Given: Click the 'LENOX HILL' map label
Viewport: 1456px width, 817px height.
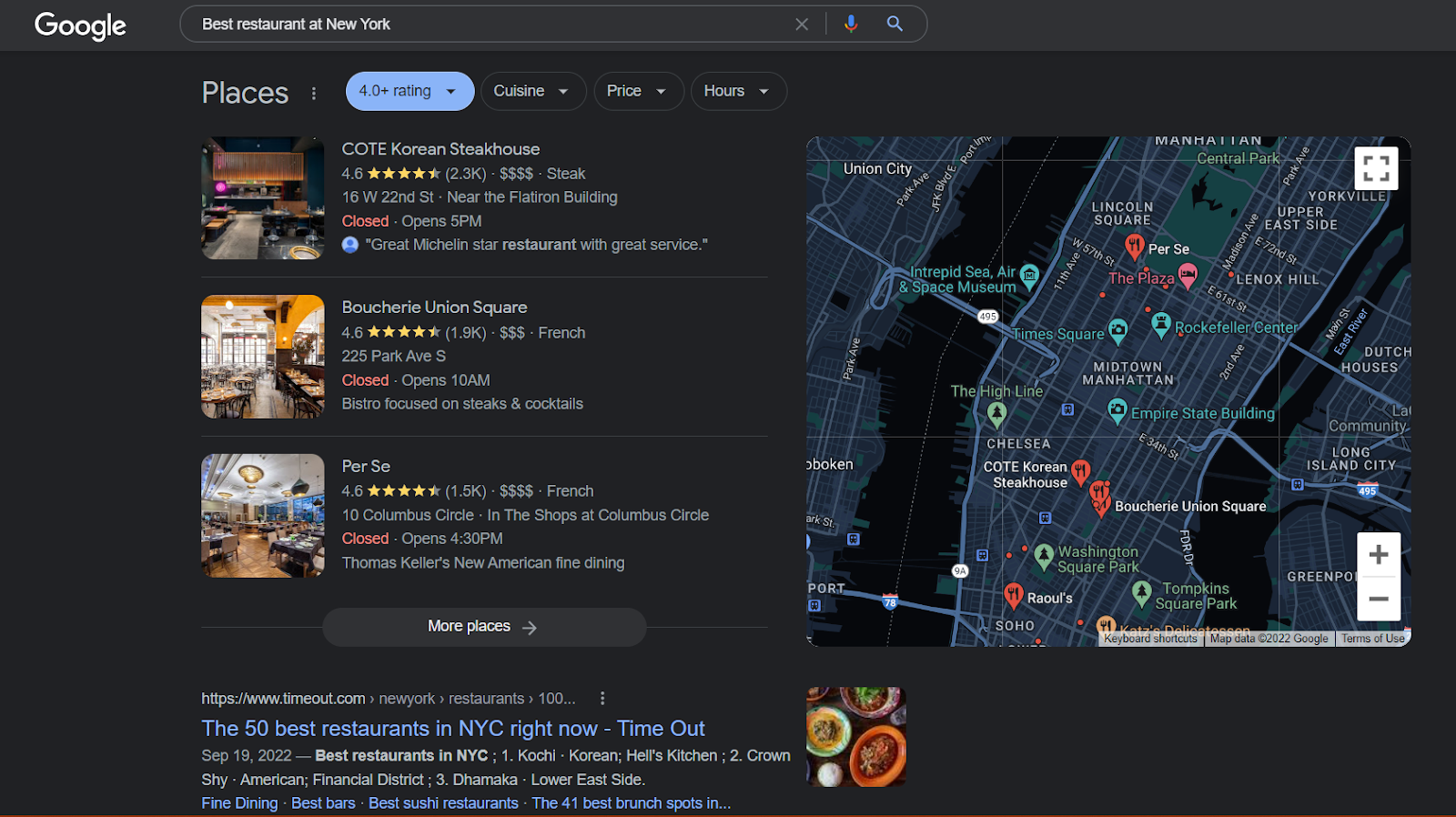Looking at the screenshot, I should 1277,280.
